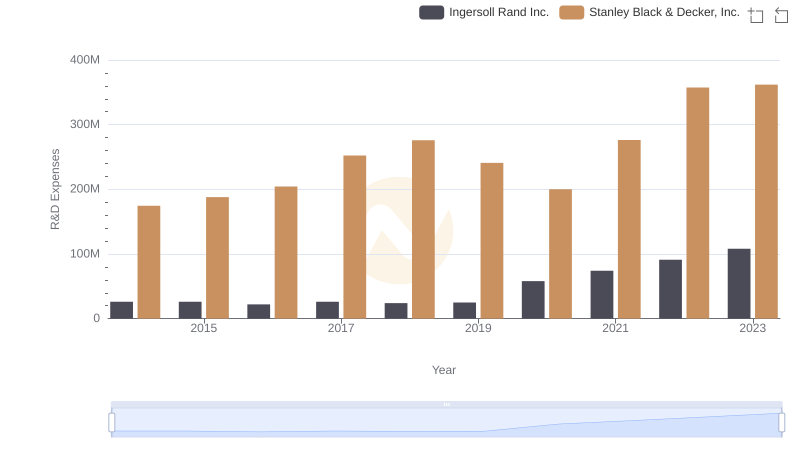Click the left handle of the zoom slider
This screenshot has width=800, height=461.
[112, 423]
